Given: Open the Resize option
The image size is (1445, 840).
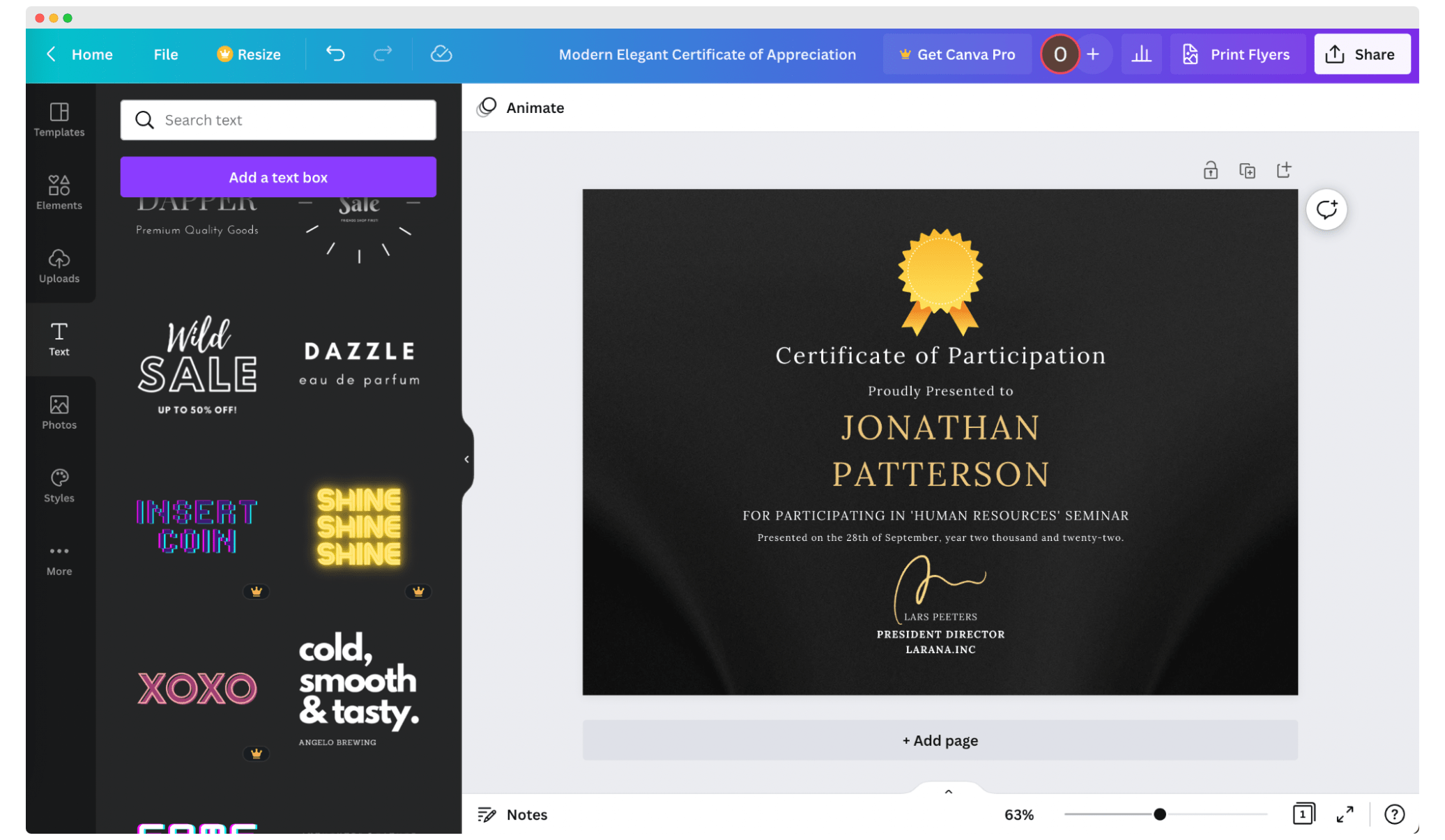Looking at the screenshot, I should [249, 54].
